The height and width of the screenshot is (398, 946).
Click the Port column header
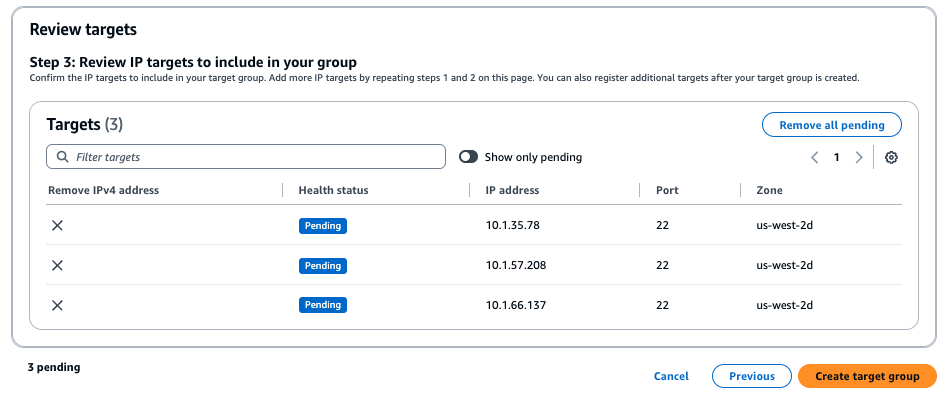point(667,190)
